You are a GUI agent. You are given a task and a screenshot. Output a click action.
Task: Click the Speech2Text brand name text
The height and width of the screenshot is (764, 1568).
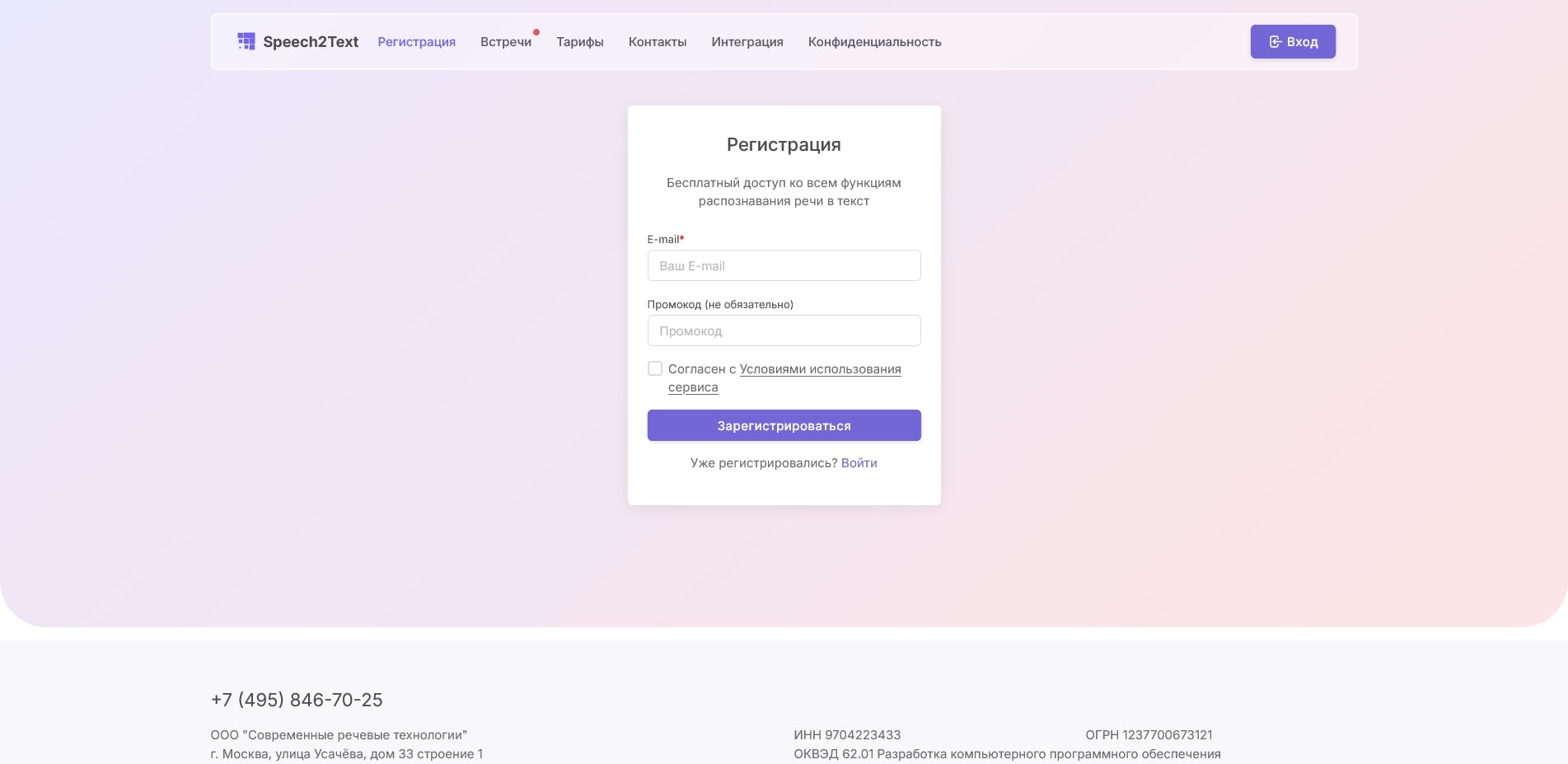[311, 42]
